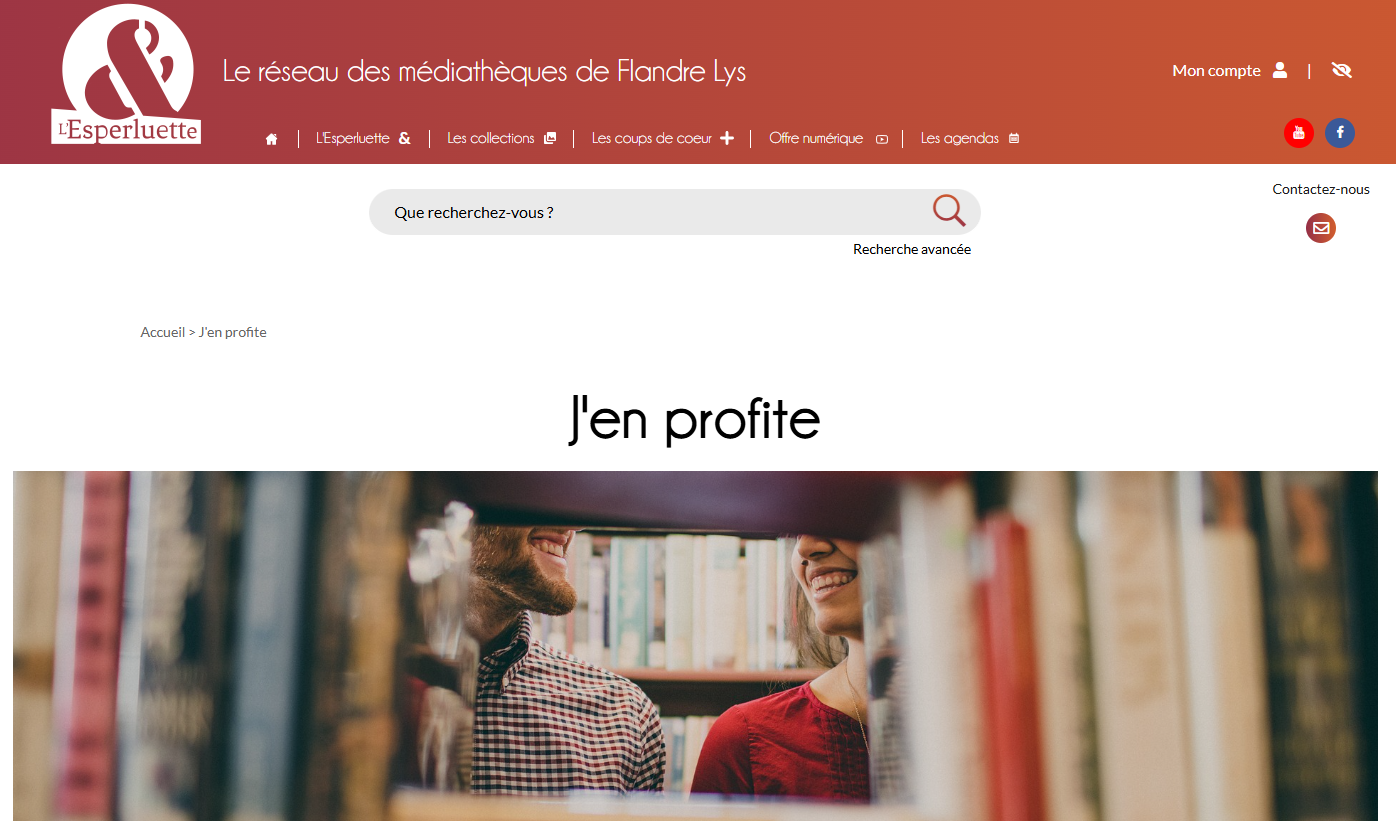Click the J'en profite breadcrumb item

click(x=233, y=332)
